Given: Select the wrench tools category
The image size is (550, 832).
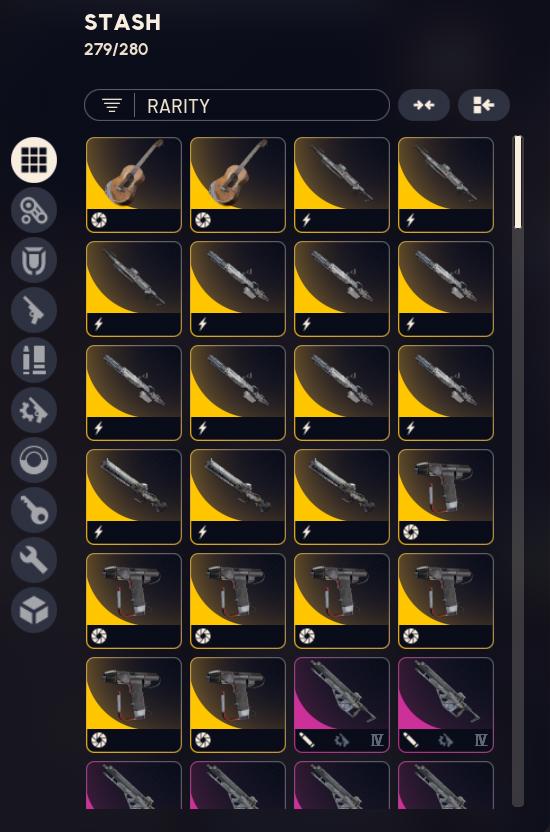Looking at the screenshot, I should coord(34,560).
